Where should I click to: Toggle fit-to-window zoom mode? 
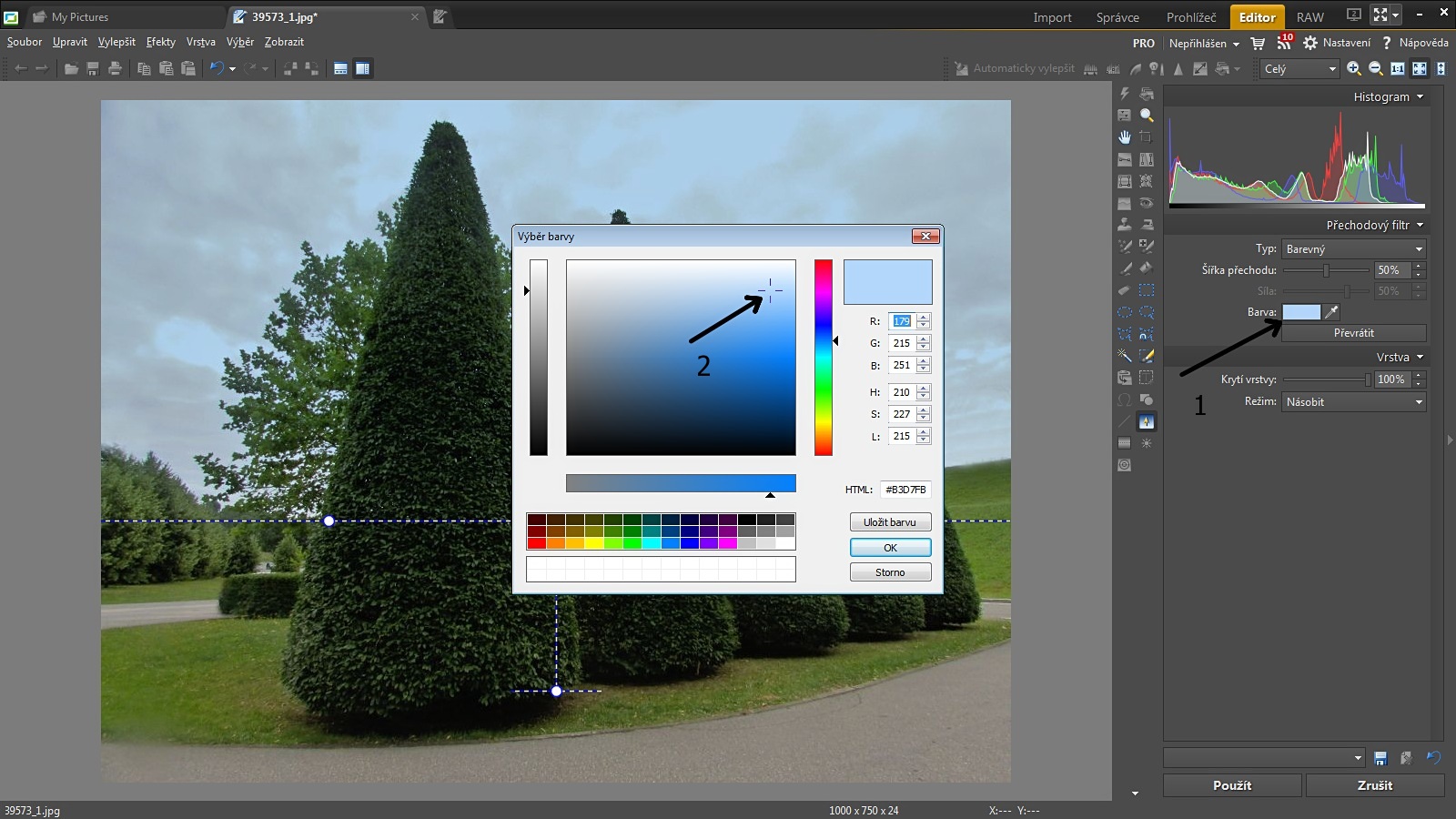point(1419,68)
